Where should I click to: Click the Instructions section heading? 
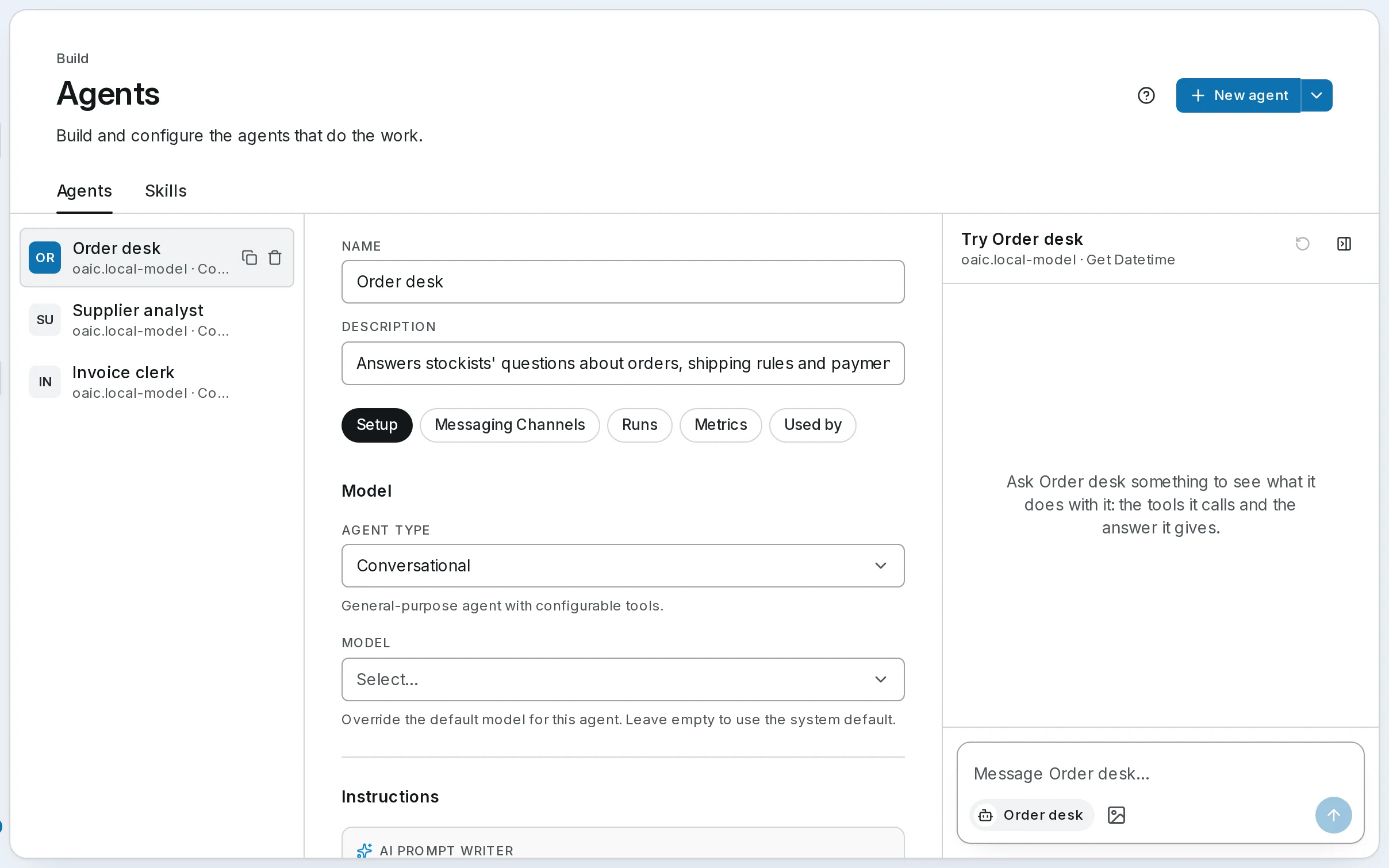[390, 797]
